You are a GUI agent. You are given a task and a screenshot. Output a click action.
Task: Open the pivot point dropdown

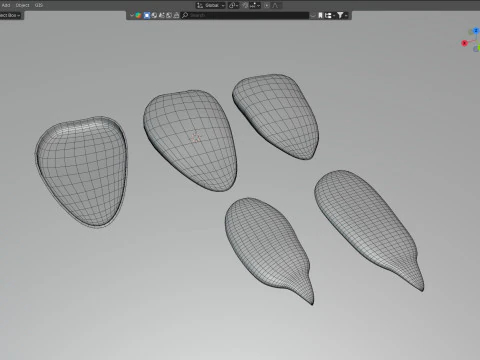(x=233, y=5)
